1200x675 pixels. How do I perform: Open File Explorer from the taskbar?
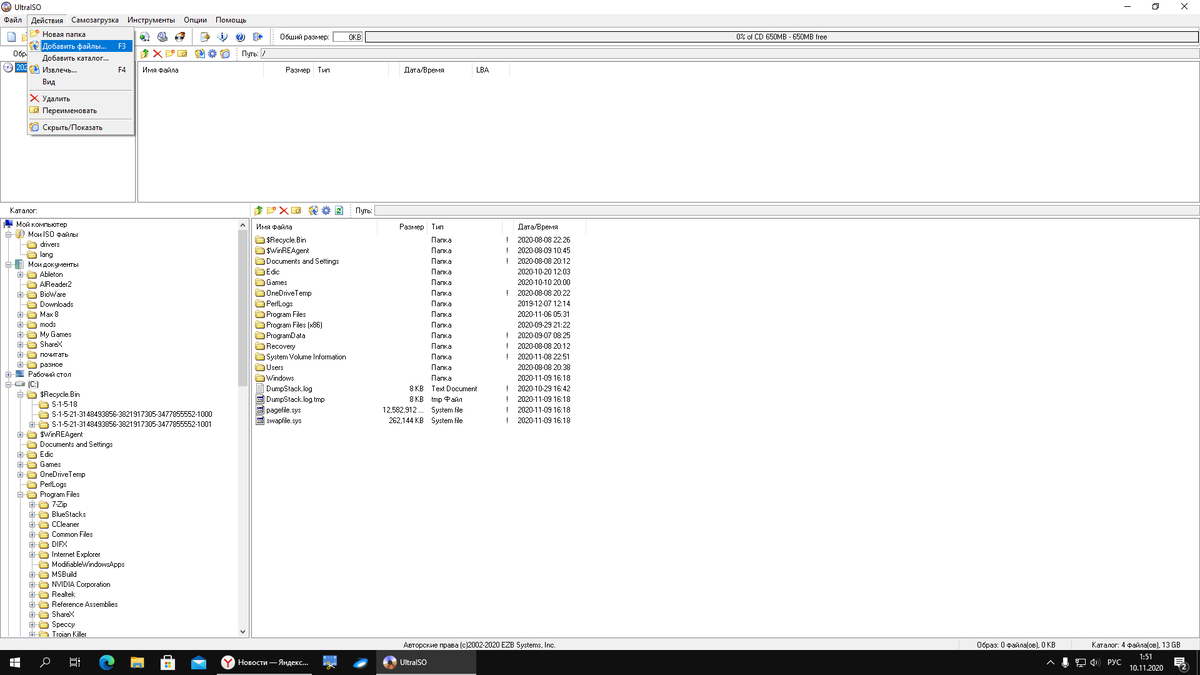(138, 662)
